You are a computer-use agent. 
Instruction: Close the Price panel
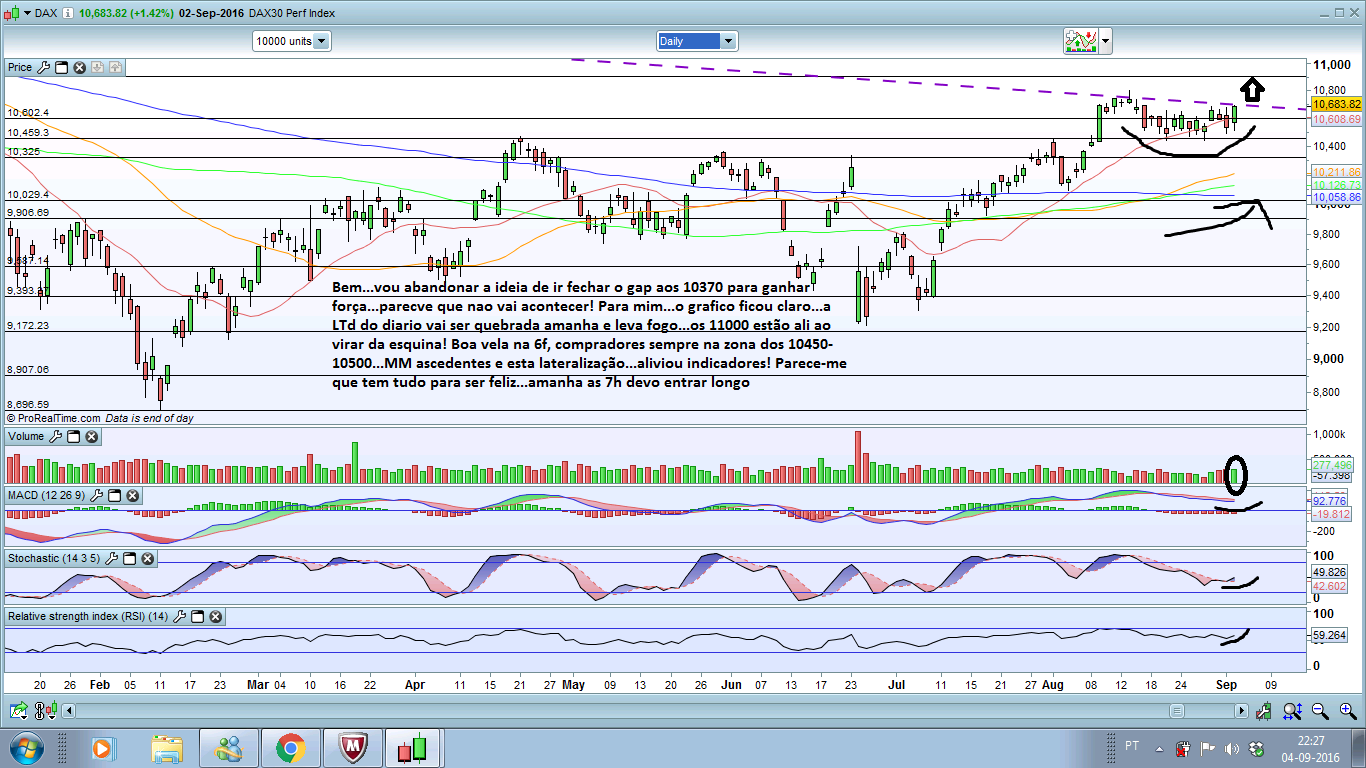[x=79, y=68]
